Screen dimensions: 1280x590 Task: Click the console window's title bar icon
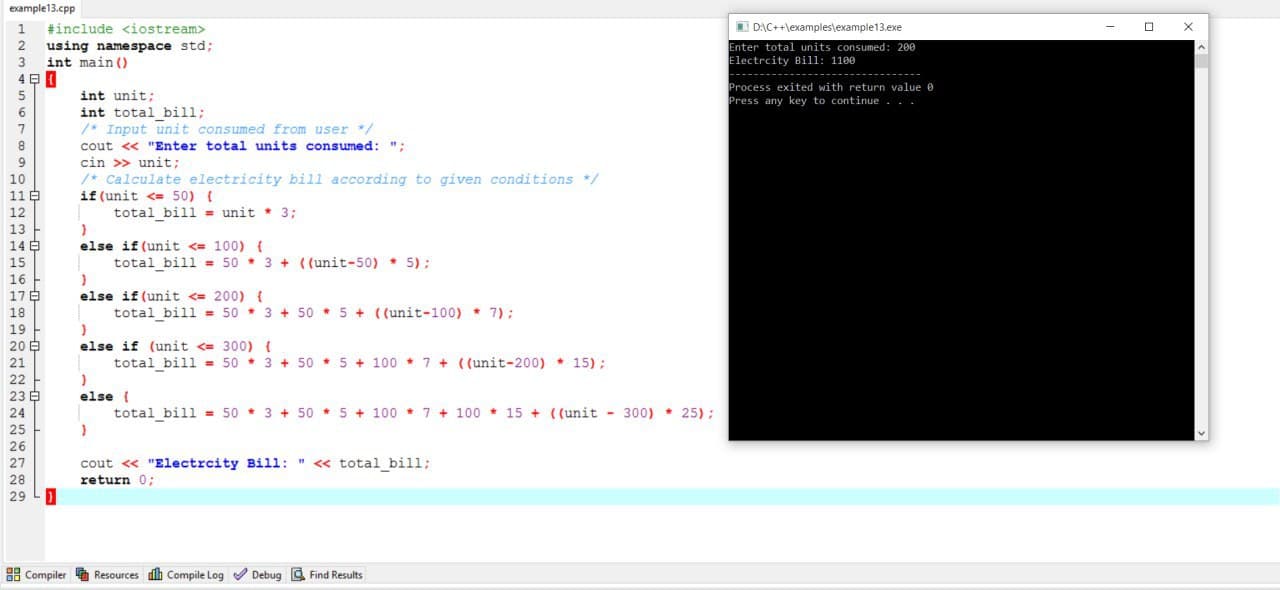(742, 27)
